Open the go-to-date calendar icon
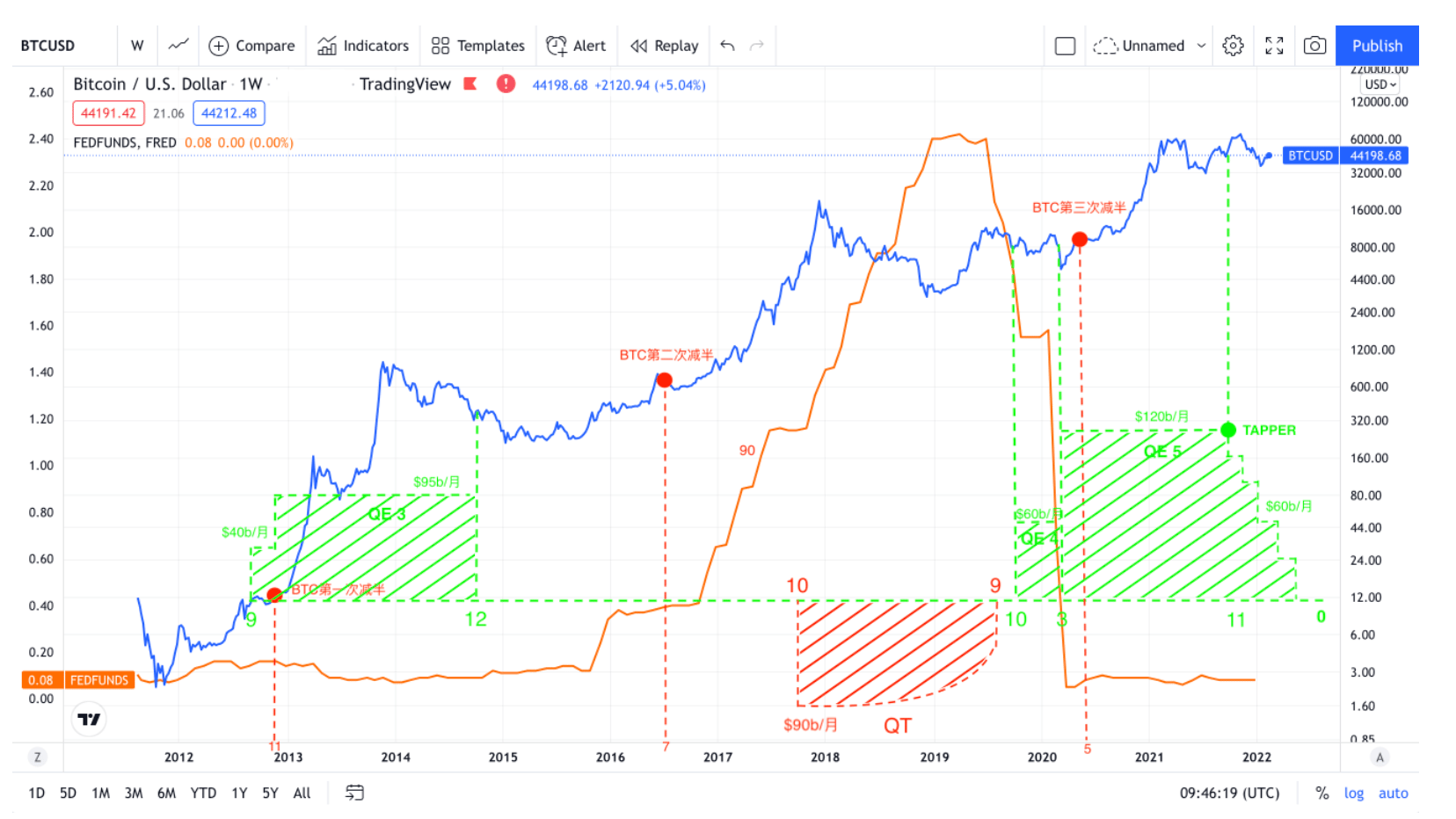 pyautogui.click(x=354, y=793)
